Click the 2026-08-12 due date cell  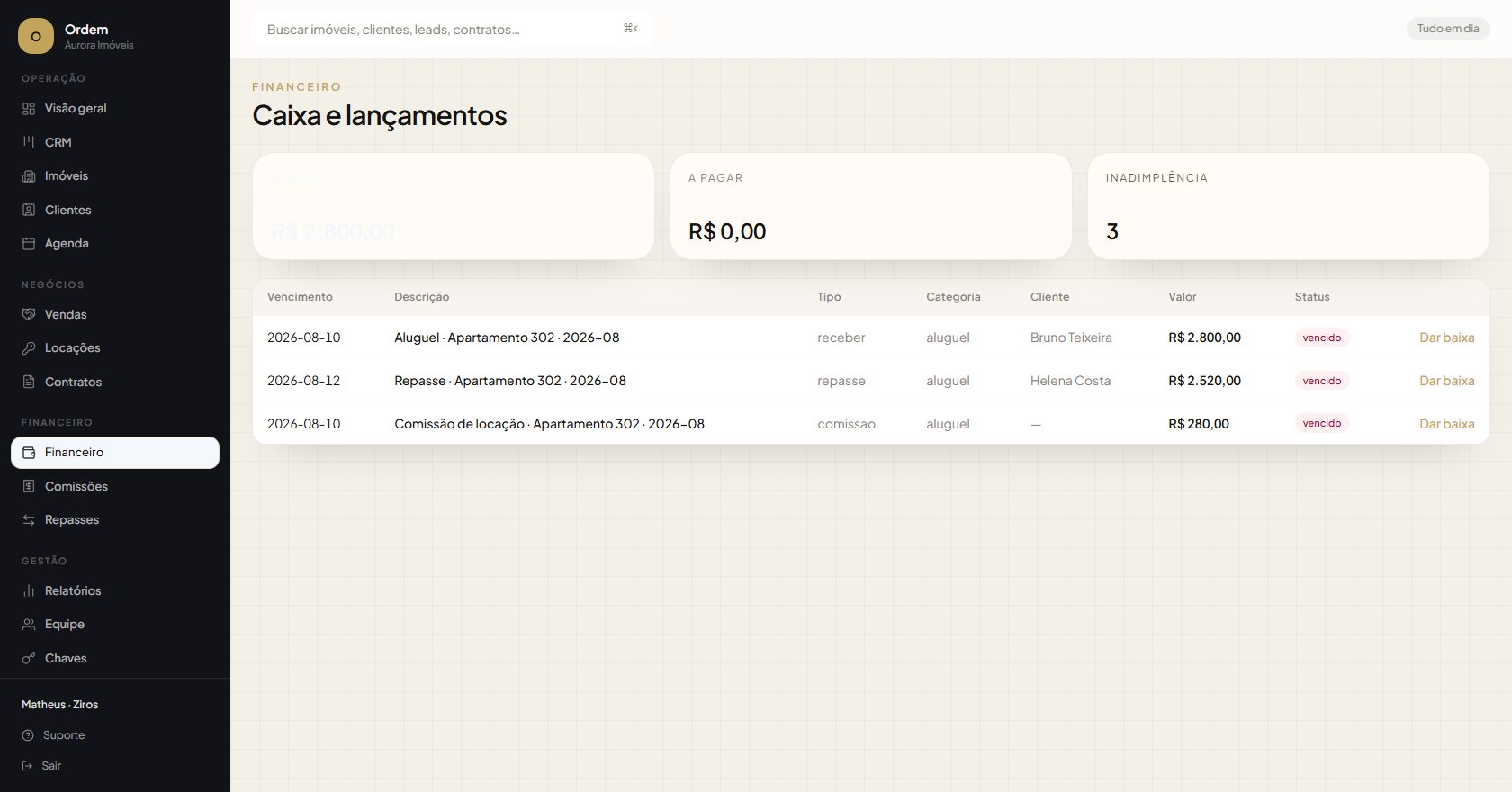click(304, 381)
